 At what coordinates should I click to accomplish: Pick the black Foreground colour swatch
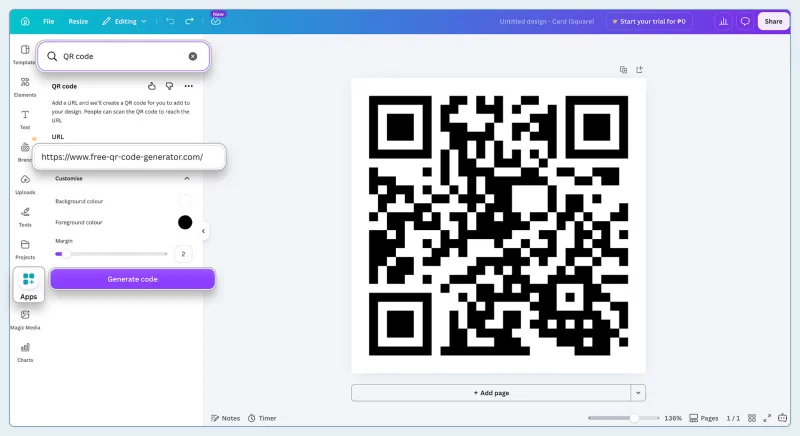click(185, 222)
